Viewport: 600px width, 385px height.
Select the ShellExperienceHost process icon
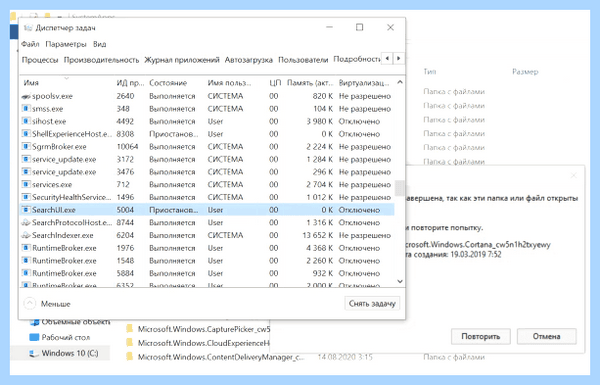point(26,134)
